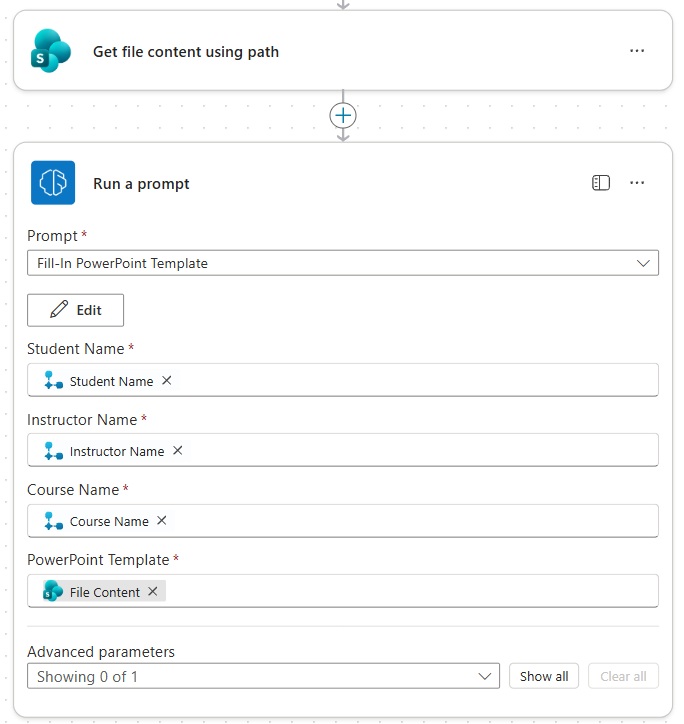Click the SharePoint icon on Get file content
This screenshot has width=684, height=724.
[x=52, y=51]
